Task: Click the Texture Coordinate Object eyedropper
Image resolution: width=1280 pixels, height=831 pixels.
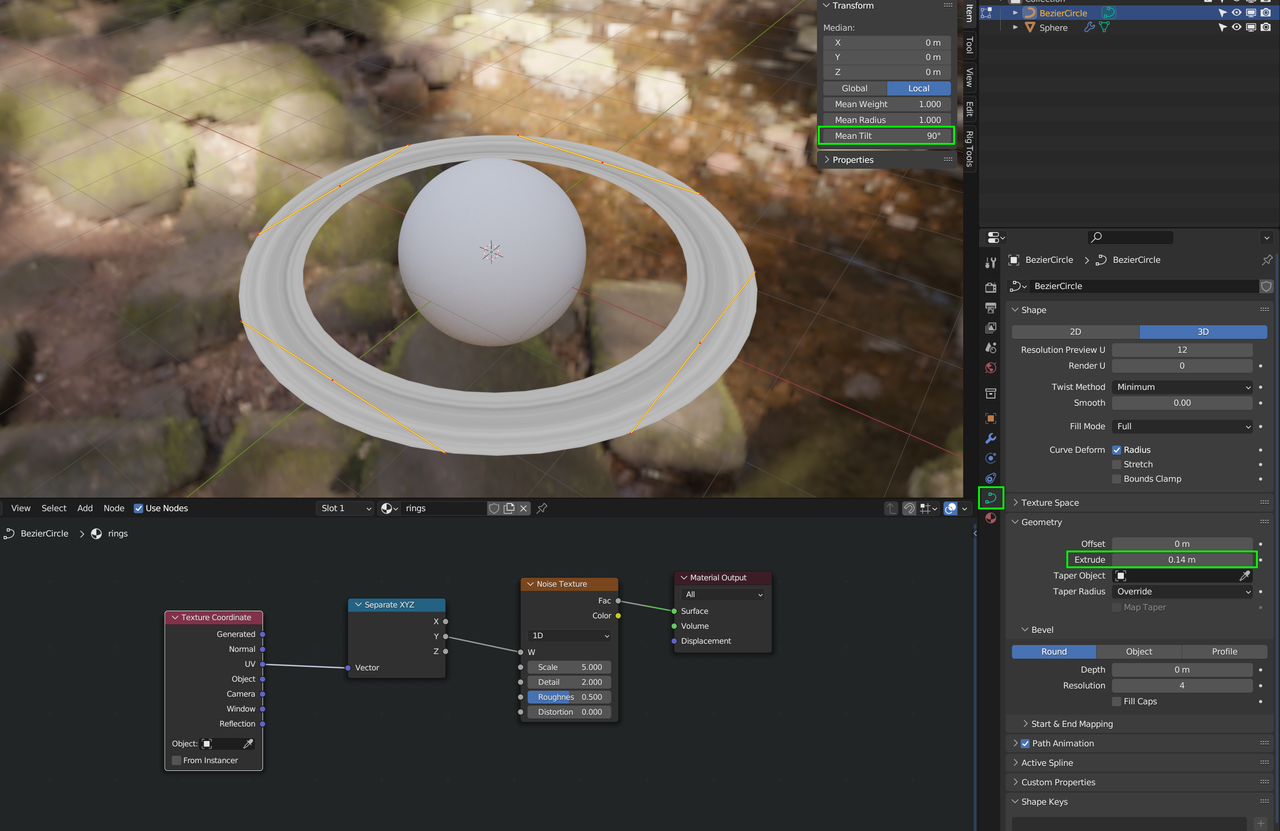Action: click(x=249, y=744)
